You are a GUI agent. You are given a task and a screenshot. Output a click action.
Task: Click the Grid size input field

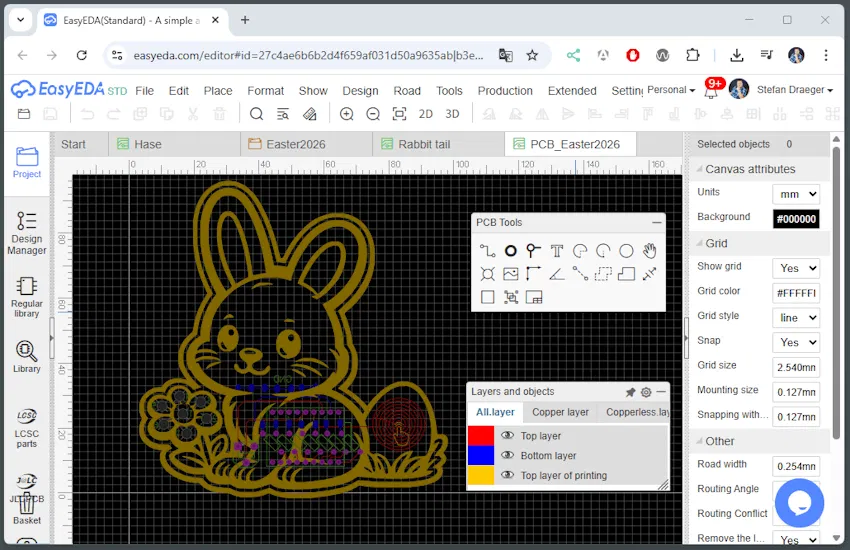pyautogui.click(x=795, y=367)
